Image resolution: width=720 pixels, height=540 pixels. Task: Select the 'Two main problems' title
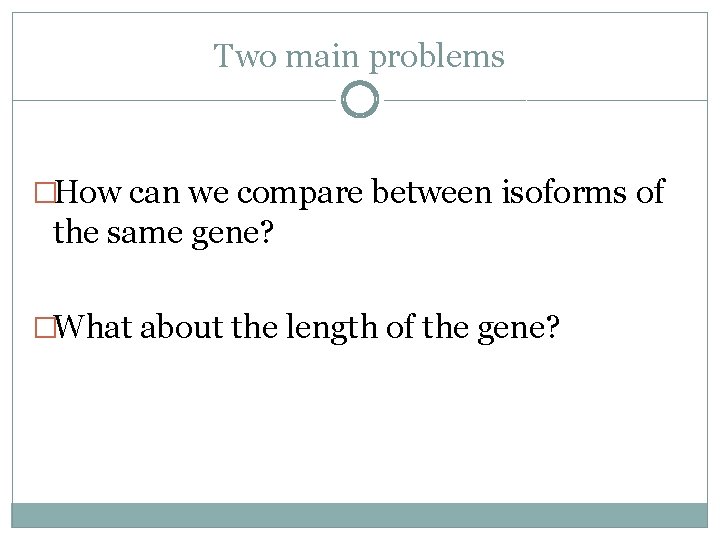tap(359, 56)
